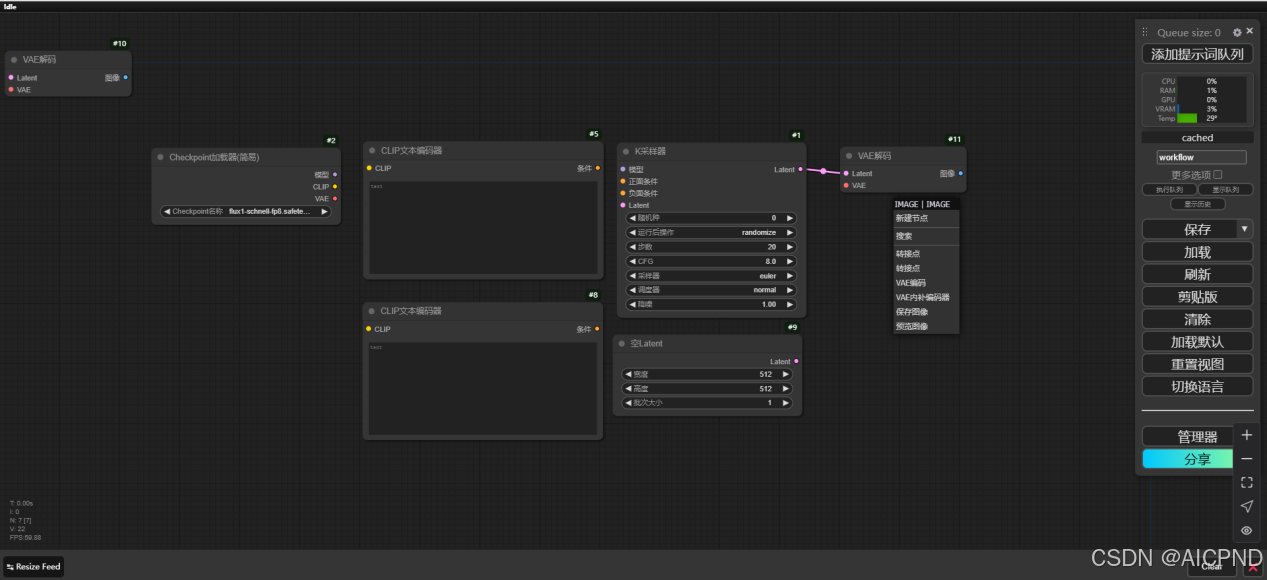Image resolution: width=1267 pixels, height=580 pixels.
Task: Increase 批次大小 with its right arrow
Action: pos(785,402)
